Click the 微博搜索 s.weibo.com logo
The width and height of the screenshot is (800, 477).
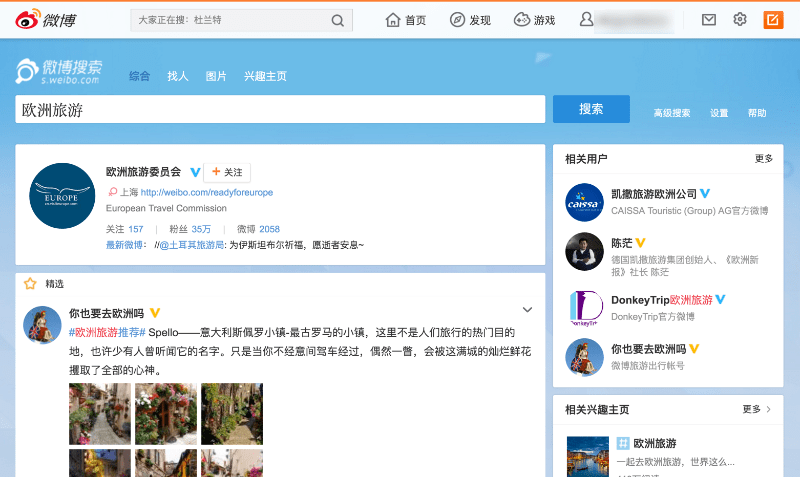59,71
